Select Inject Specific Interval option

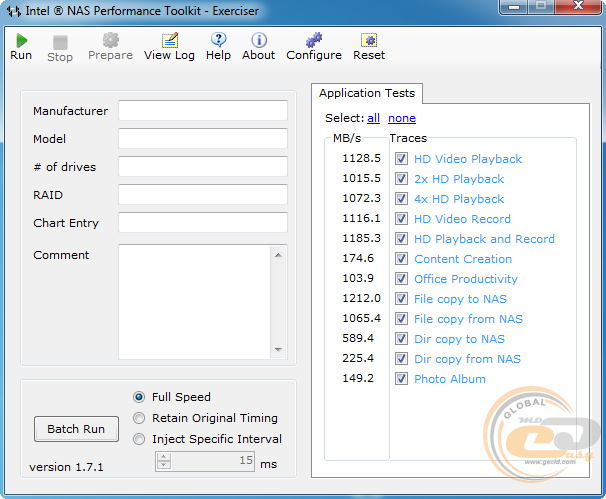coord(139,439)
